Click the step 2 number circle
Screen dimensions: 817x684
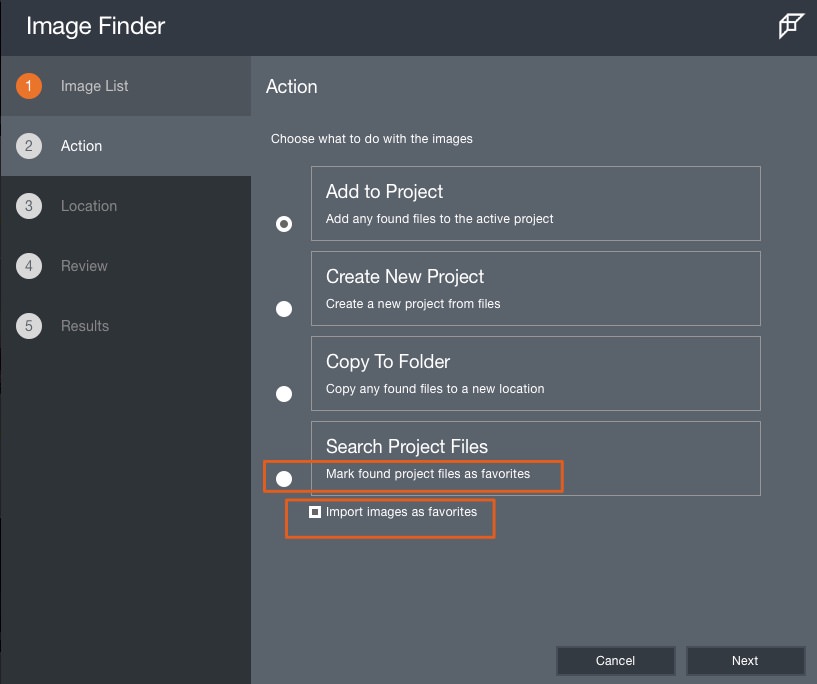tap(29, 146)
